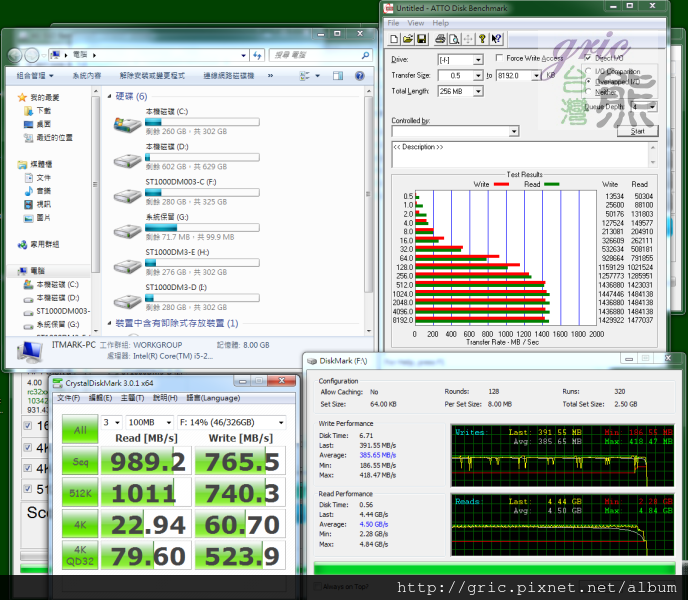Click the green All button in CrystalDiskMark
The image size is (688, 600).
click(79, 430)
